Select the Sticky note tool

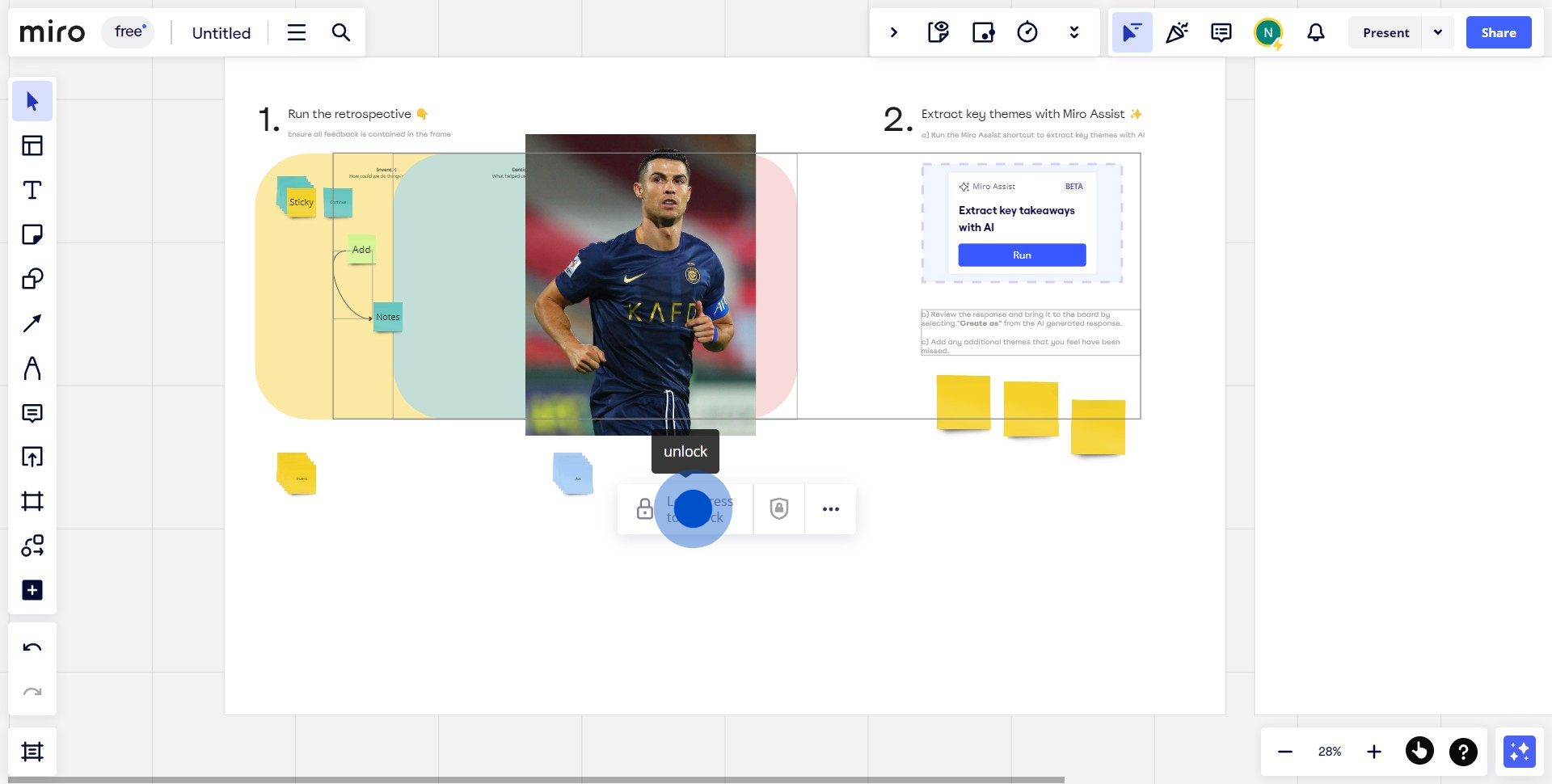32,234
